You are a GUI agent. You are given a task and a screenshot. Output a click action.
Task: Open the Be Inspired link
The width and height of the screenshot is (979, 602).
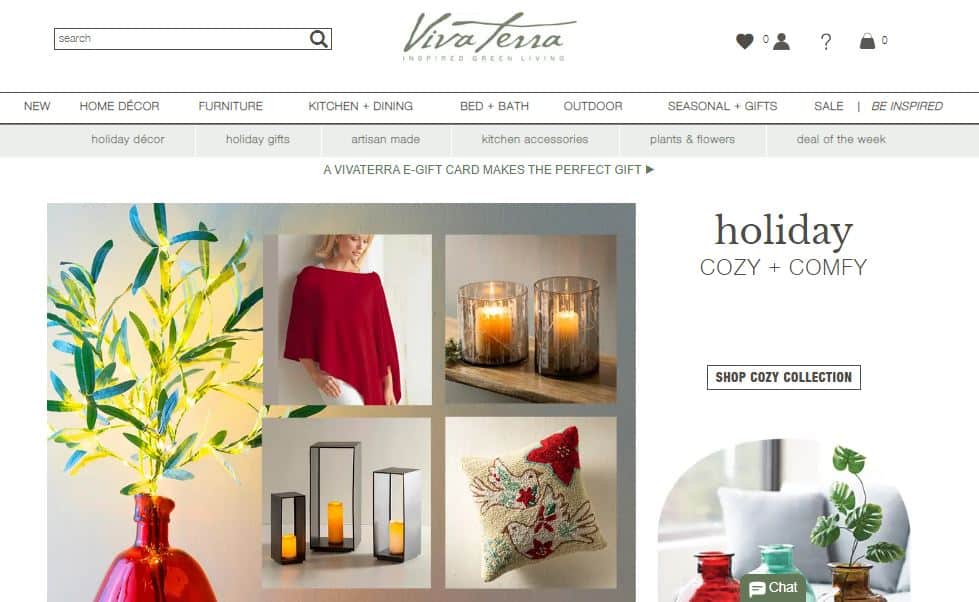point(907,106)
